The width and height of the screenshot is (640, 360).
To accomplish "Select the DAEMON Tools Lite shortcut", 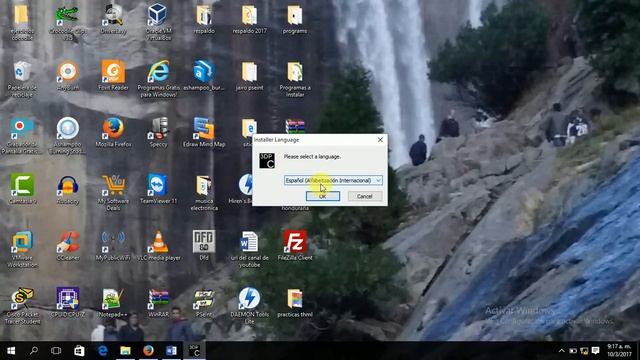I will coord(249,306).
